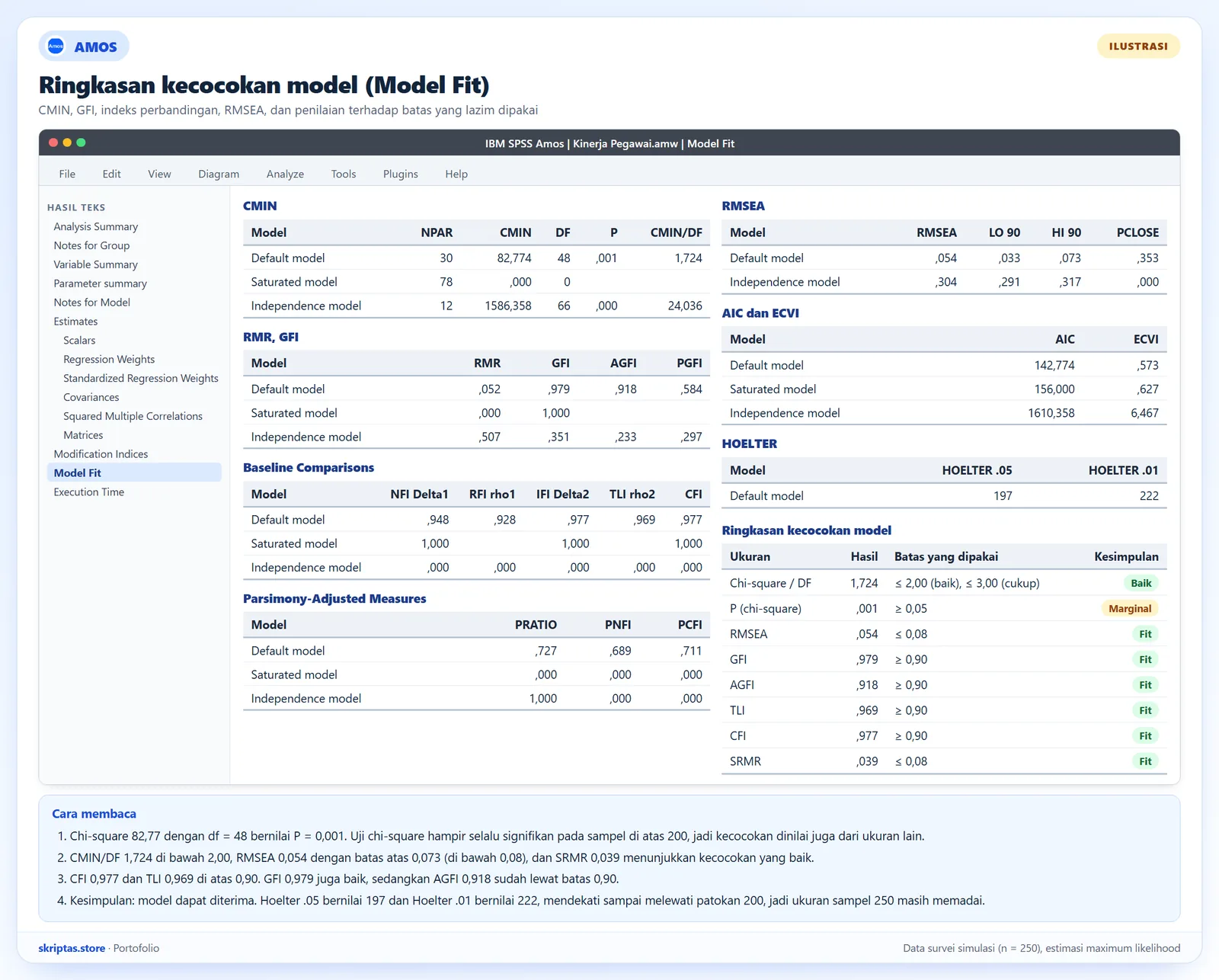Open the Plugins menu
Image resolution: width=1219 pixels, height=980 pixels.
401,174
